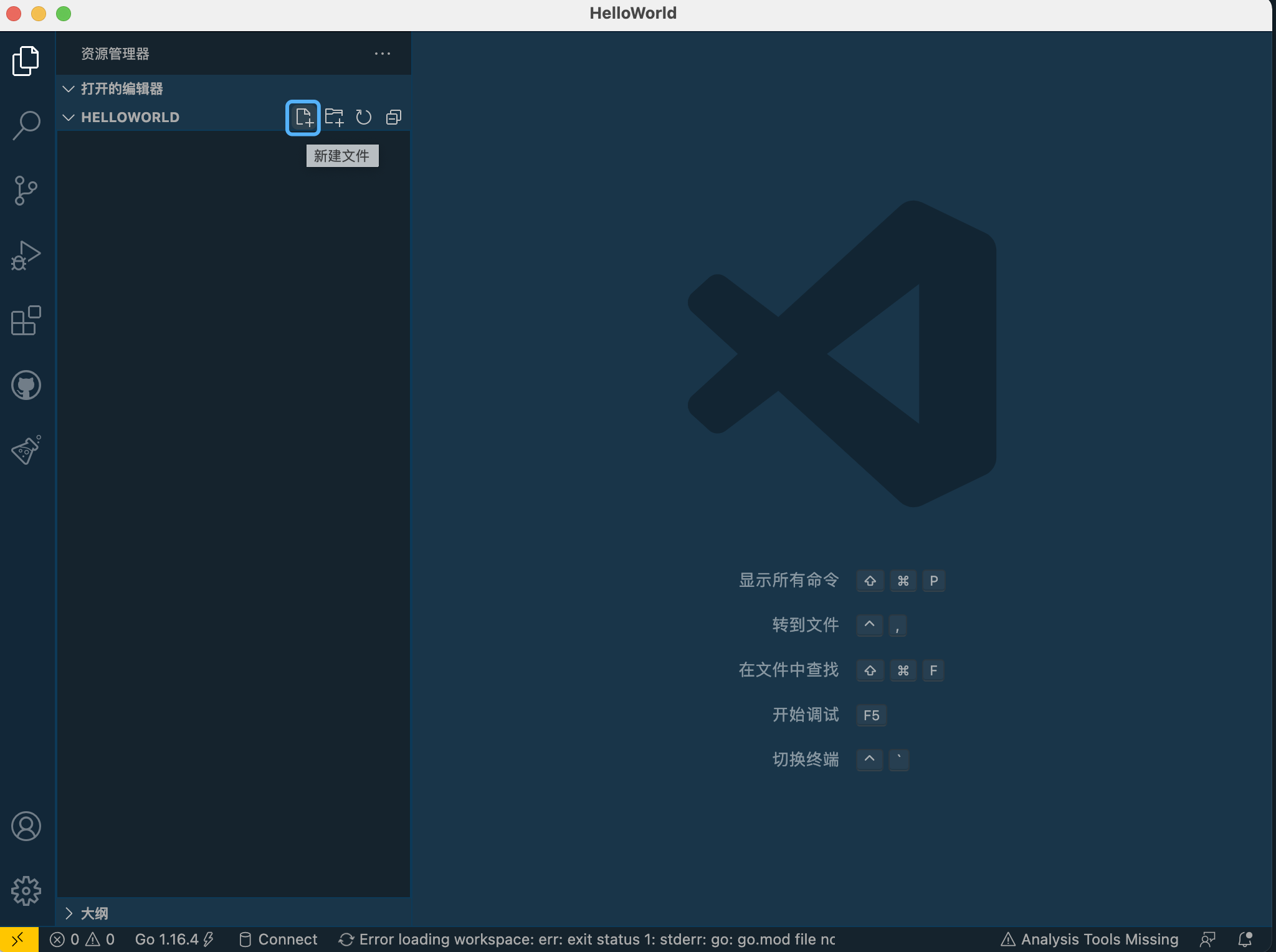
Task: Create a new file in HELLOWORLD
Action: tap(303, 117)
